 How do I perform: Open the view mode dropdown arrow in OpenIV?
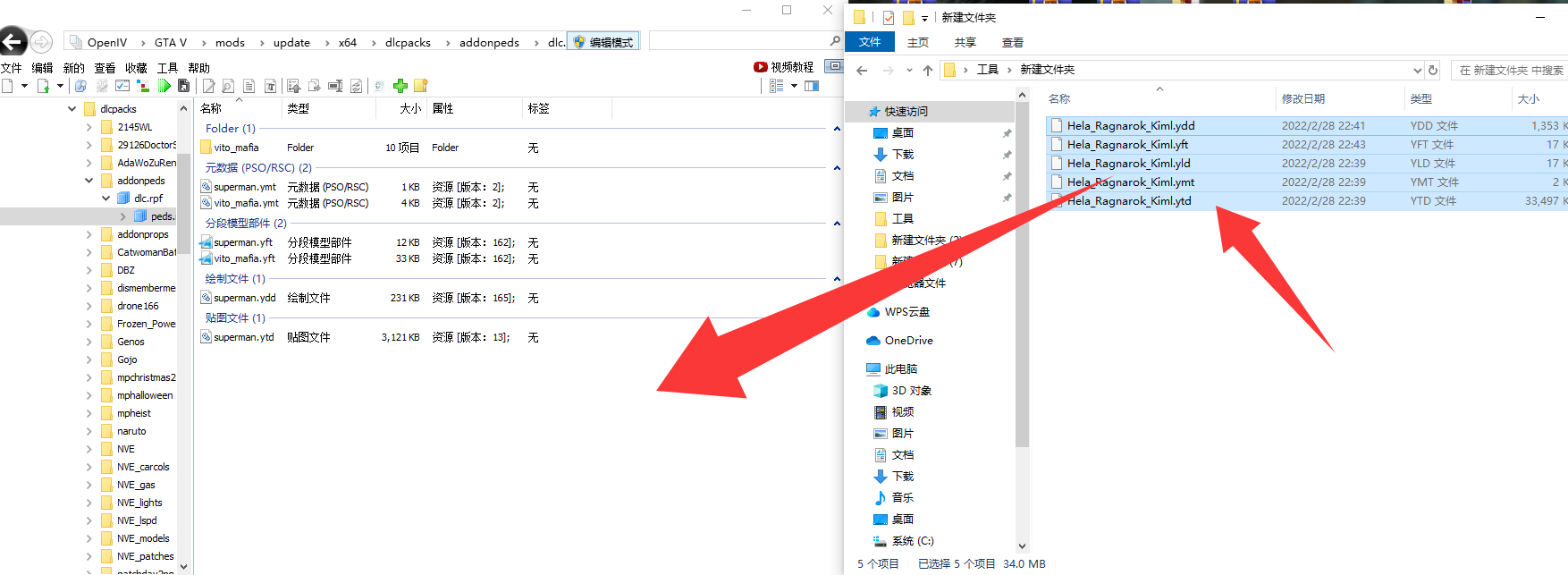(794, 86)
